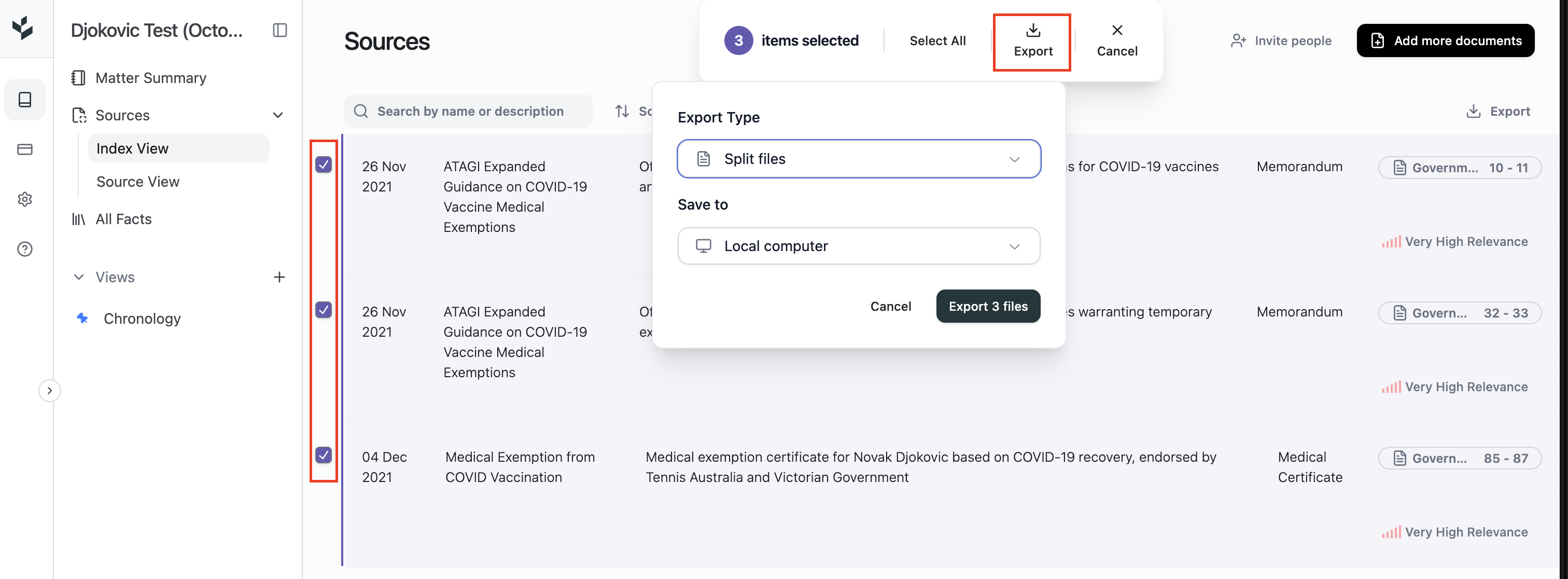Open the document chip for pages 32 - 33
Viewport: 1568px width, 579px height.
point(1460,313)
